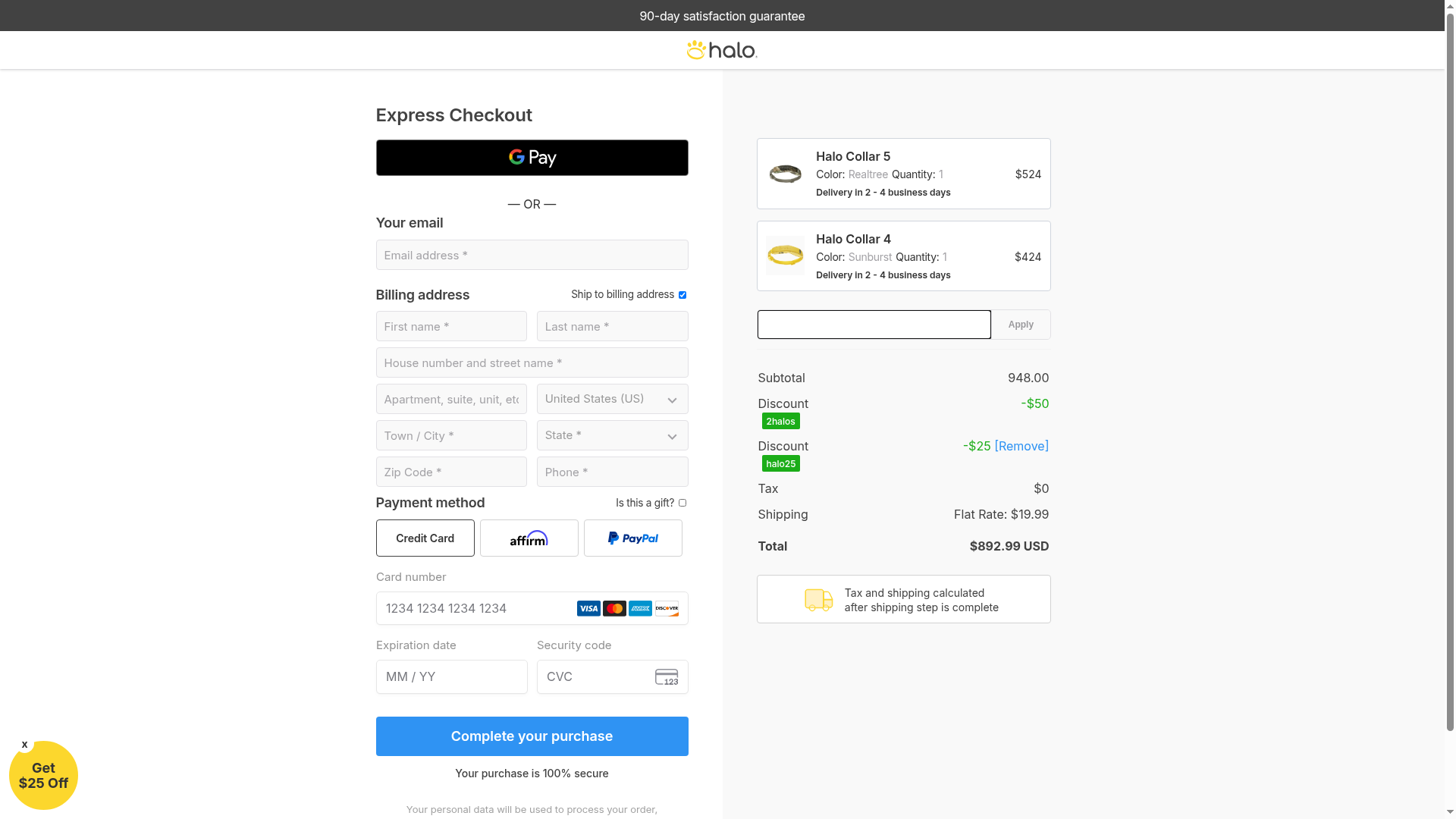1456x819 pixels.
Task: Click the delivery truck icon
Action: click(x=818, y=600)
